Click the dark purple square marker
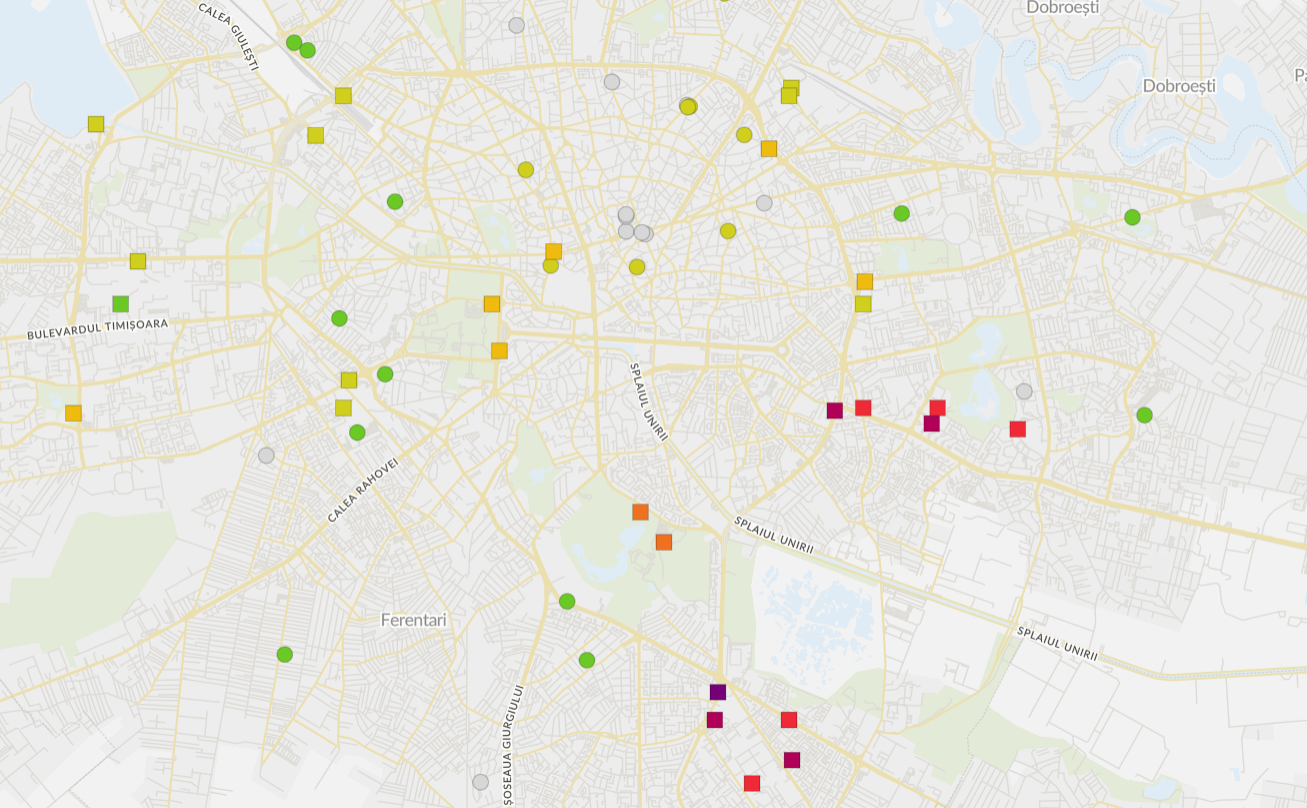This screenshot has height=808, width=1307. 718,692
